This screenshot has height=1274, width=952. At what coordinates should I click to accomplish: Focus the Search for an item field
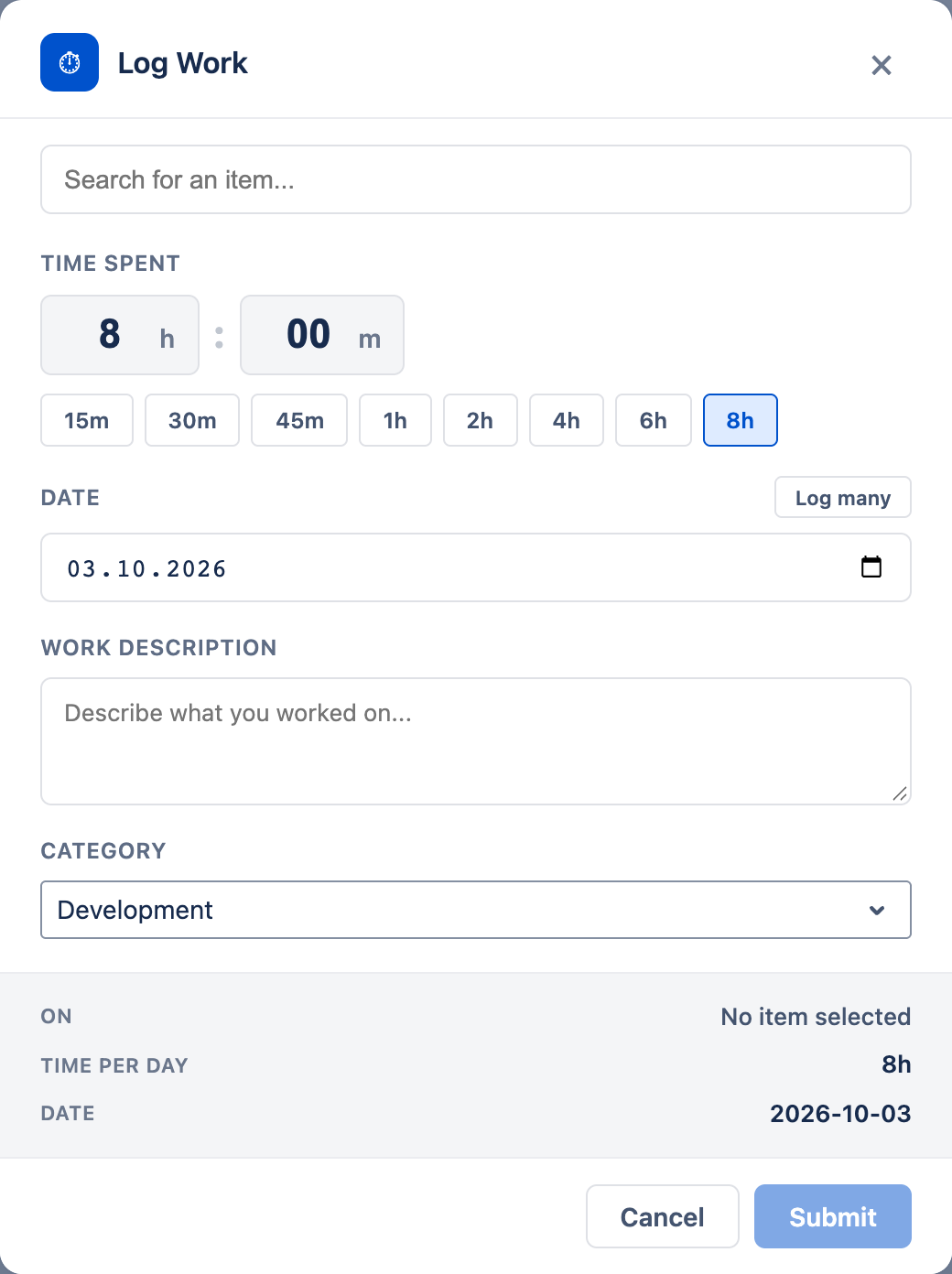476,179
